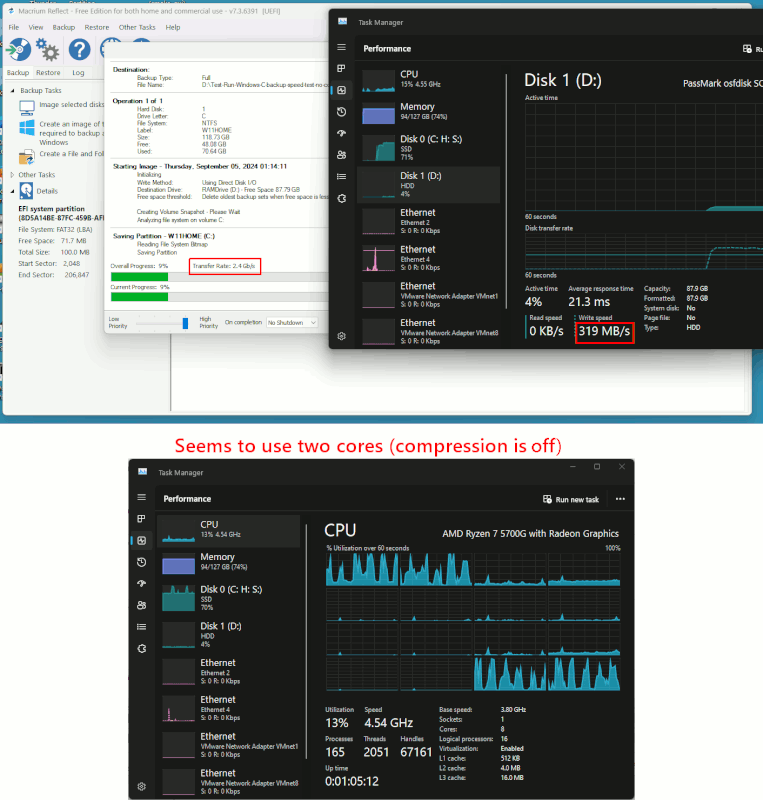Open Settings gear in bottom Task Manager

pyautogui.click(x=141, y=786)
